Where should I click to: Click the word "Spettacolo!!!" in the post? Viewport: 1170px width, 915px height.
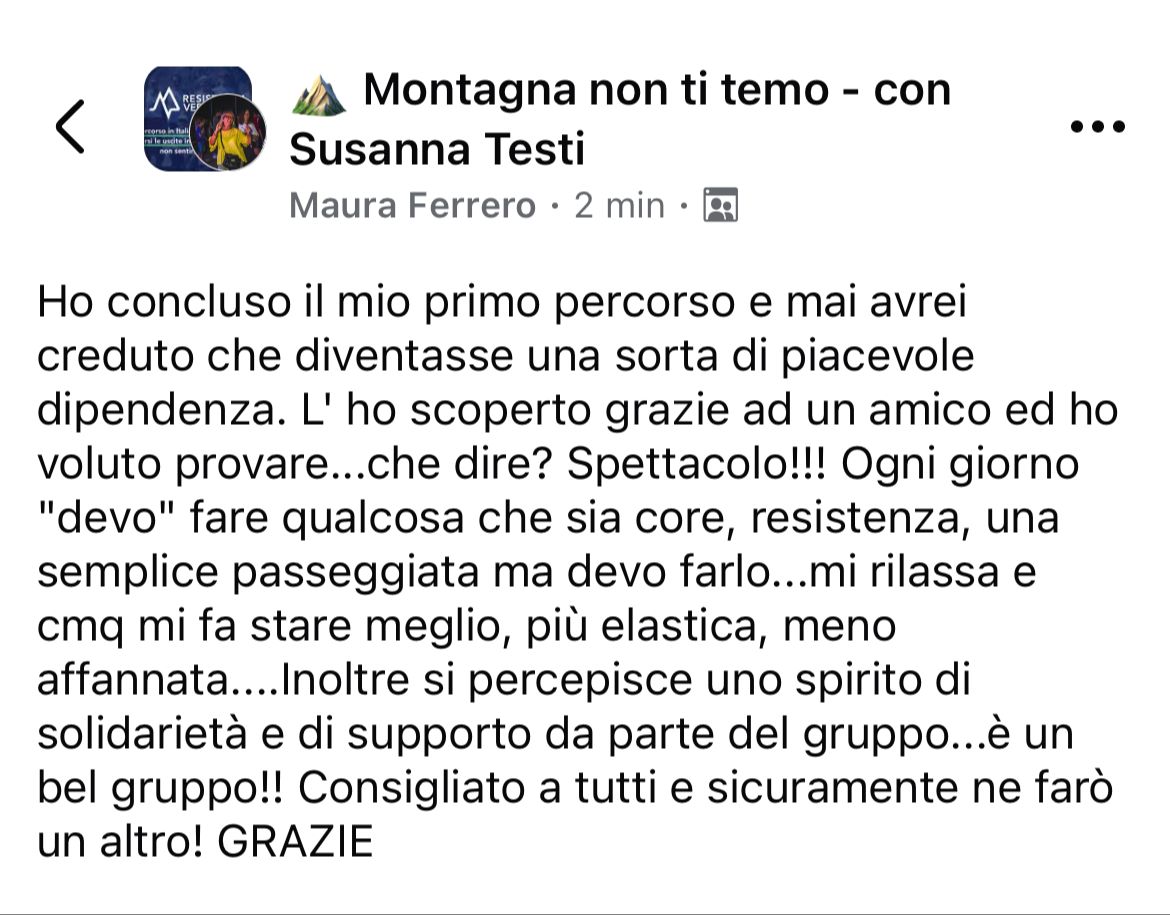(696, 464)
